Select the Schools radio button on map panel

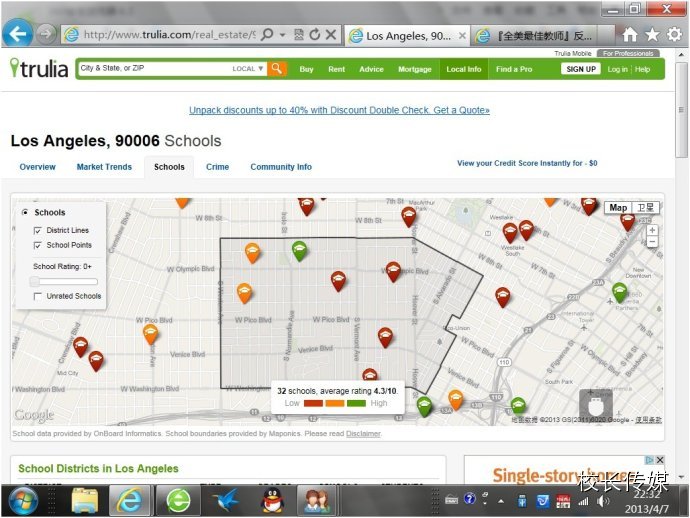click(25, 212)
